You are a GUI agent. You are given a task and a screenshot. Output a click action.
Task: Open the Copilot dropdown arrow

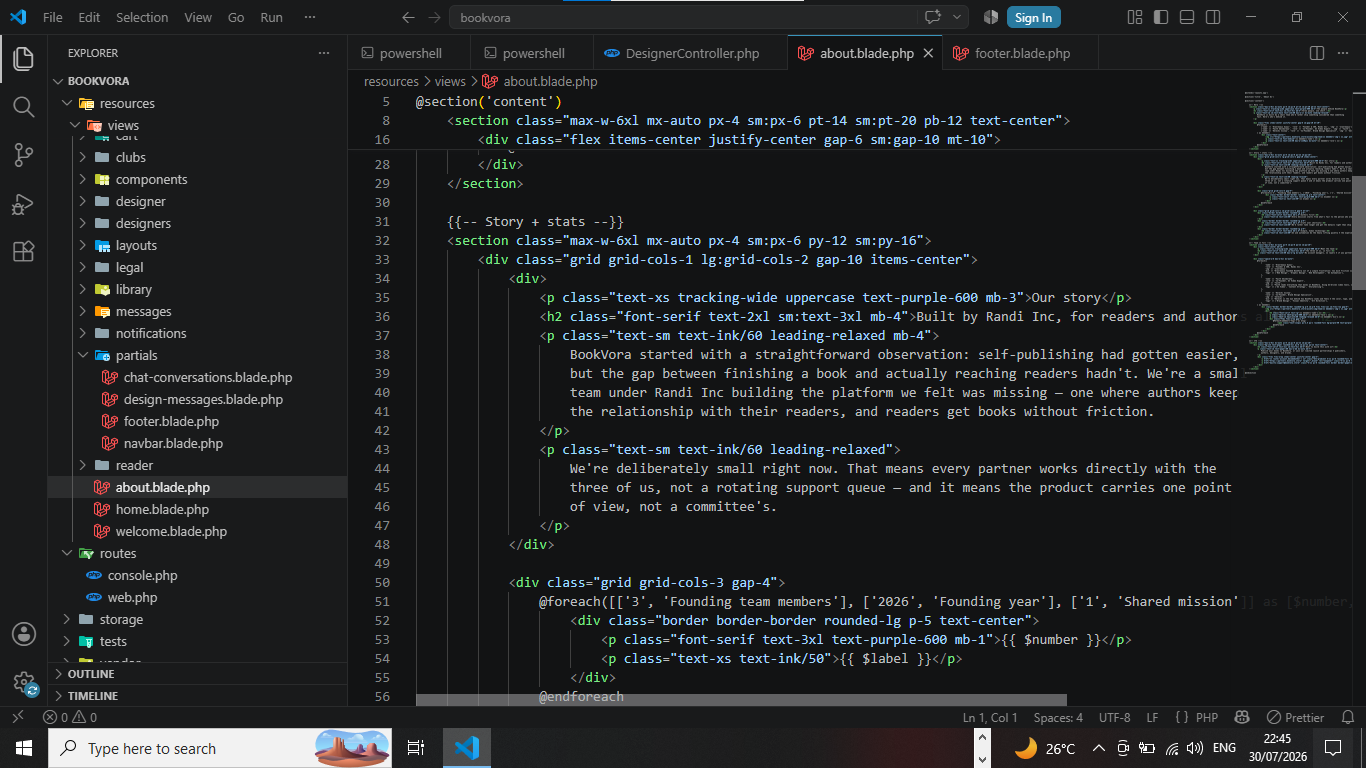957,17
